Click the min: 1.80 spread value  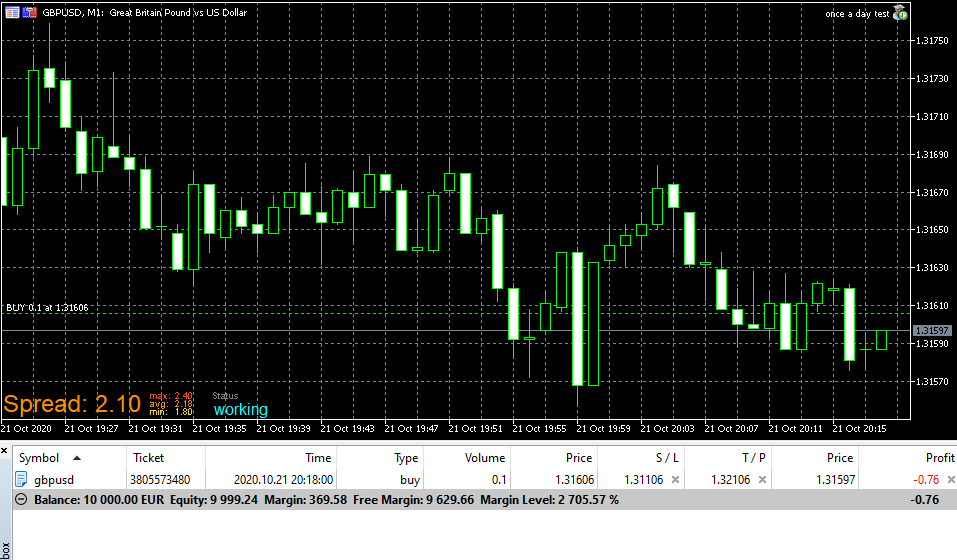[x=171, y=412]
